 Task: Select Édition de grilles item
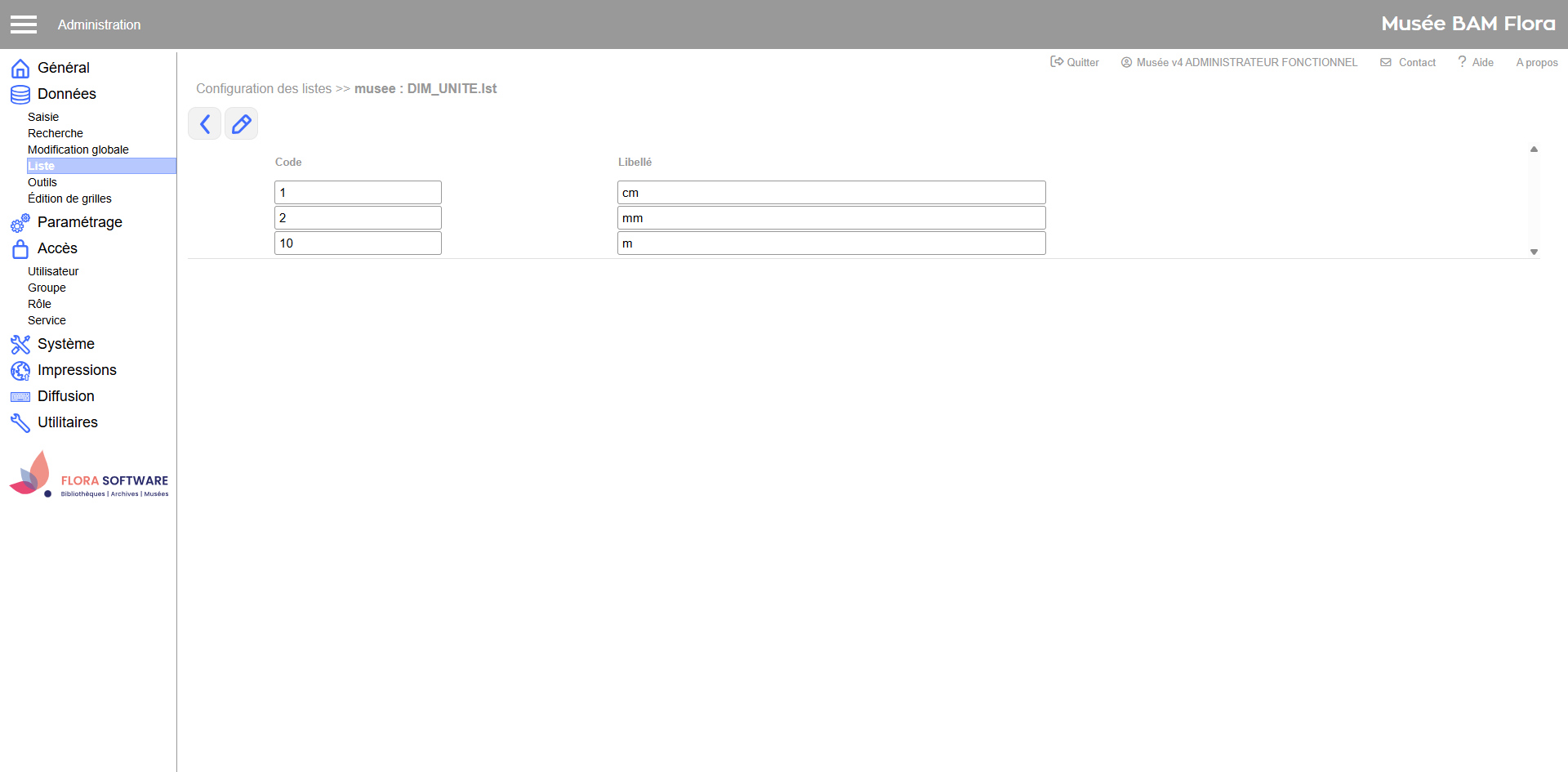pos(69,199)
